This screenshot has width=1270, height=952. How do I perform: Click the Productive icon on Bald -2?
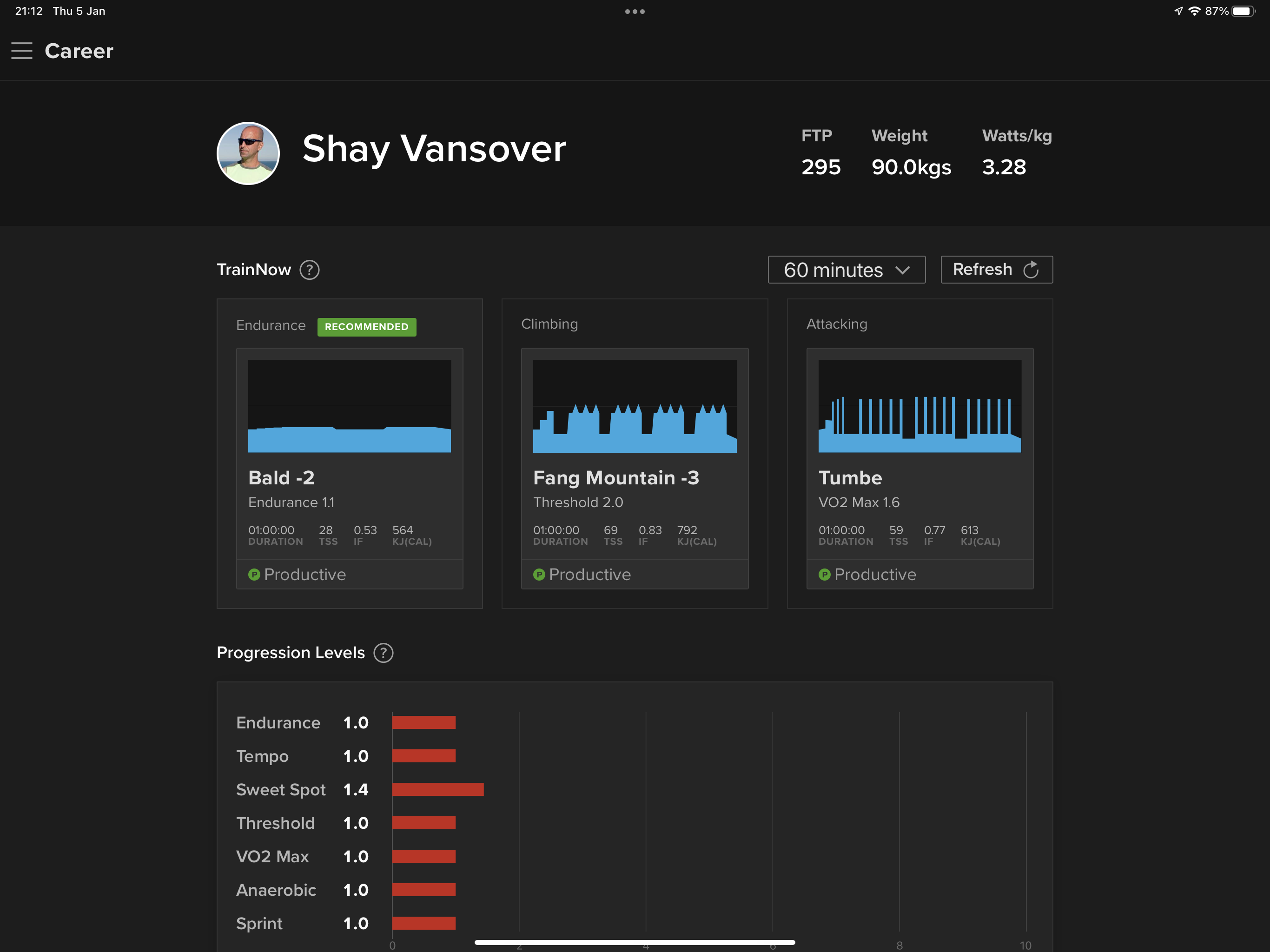tap(252, 575)
